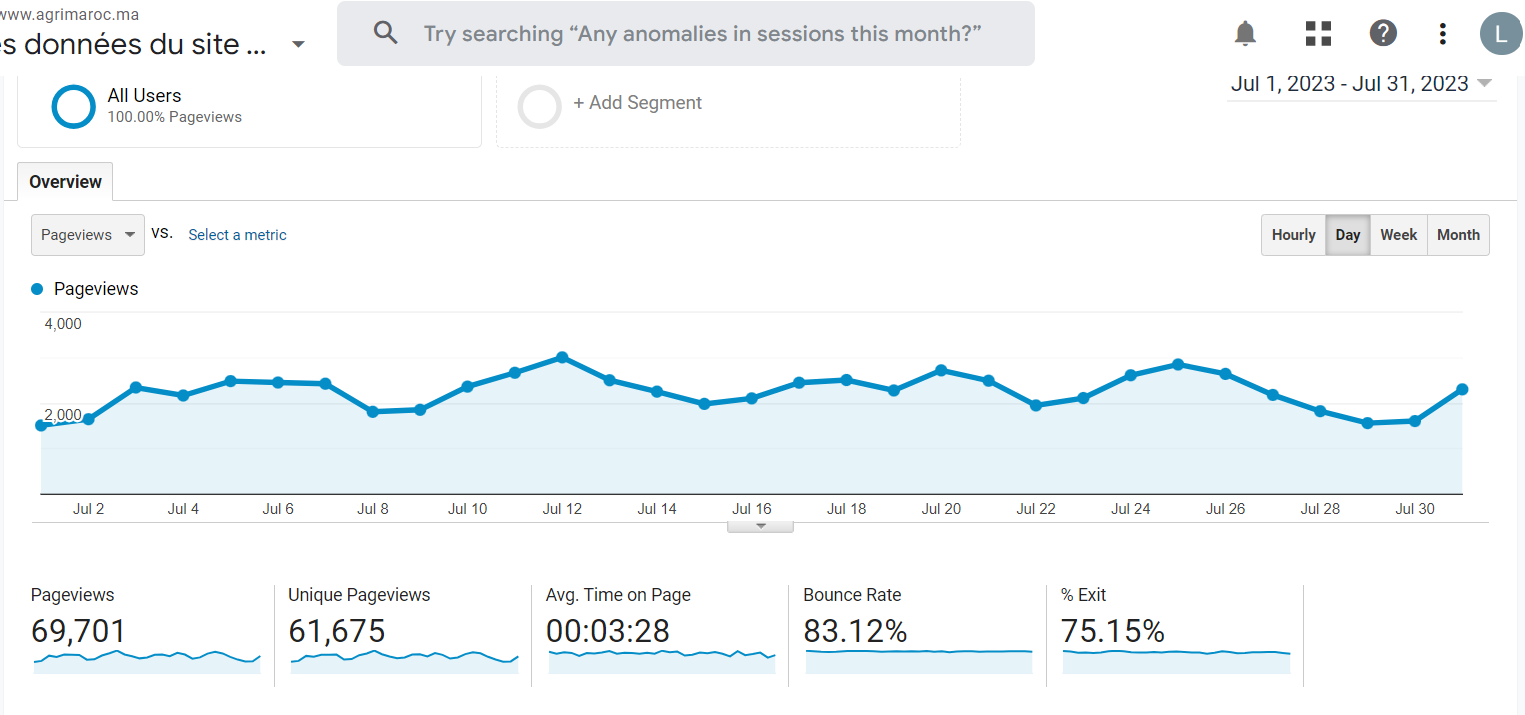Click the All Users segment circle

click(73, 106)
